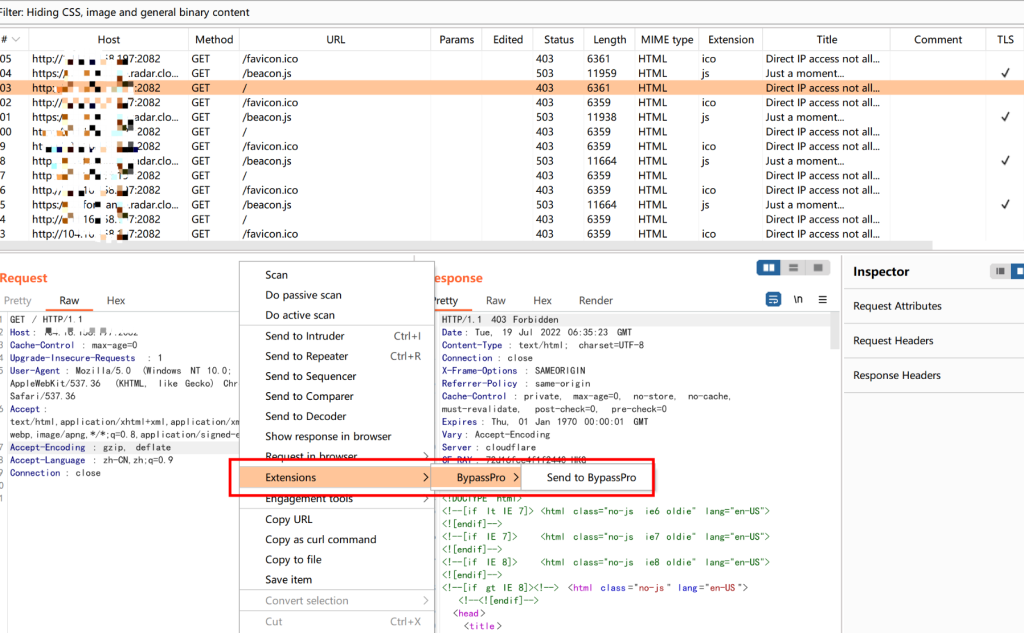Click Send to Intruder in the menu
This screenshot has width=1024, height=633.
pyautogui.click(x=304, y=336)
